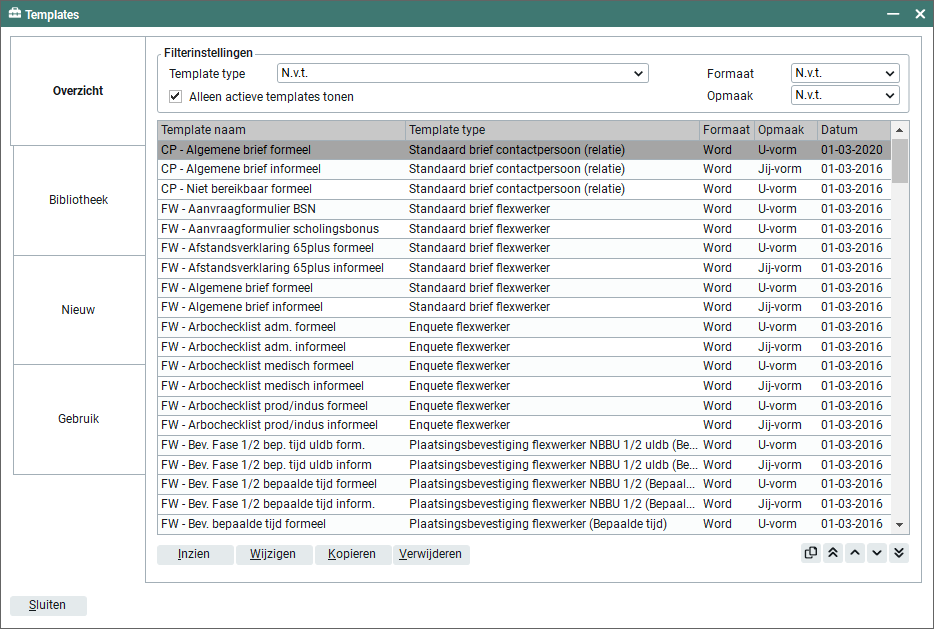The height and width of the screenshot is (629, 934).
Task: Go to the Gebruik tab
Action: (78, 419)
